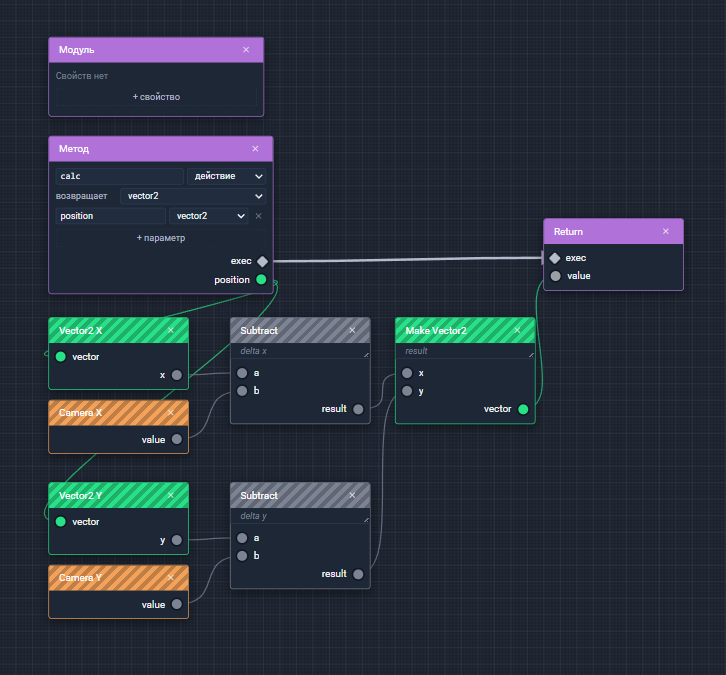This screenshot has width=726, height=675.
Task: Close the Метод node
Action: (x=255, y=149)
